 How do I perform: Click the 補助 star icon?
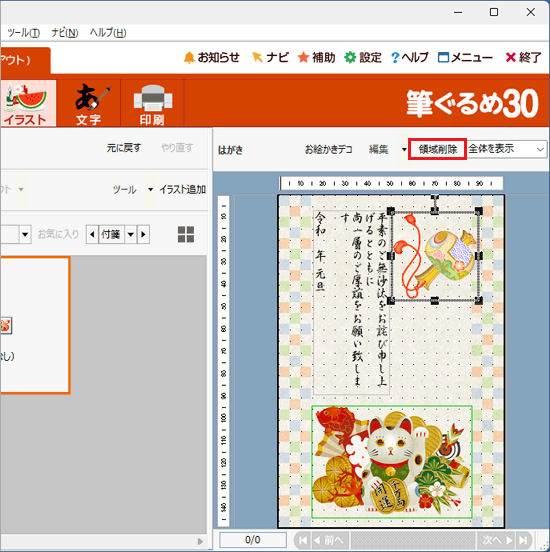(303, 57)
